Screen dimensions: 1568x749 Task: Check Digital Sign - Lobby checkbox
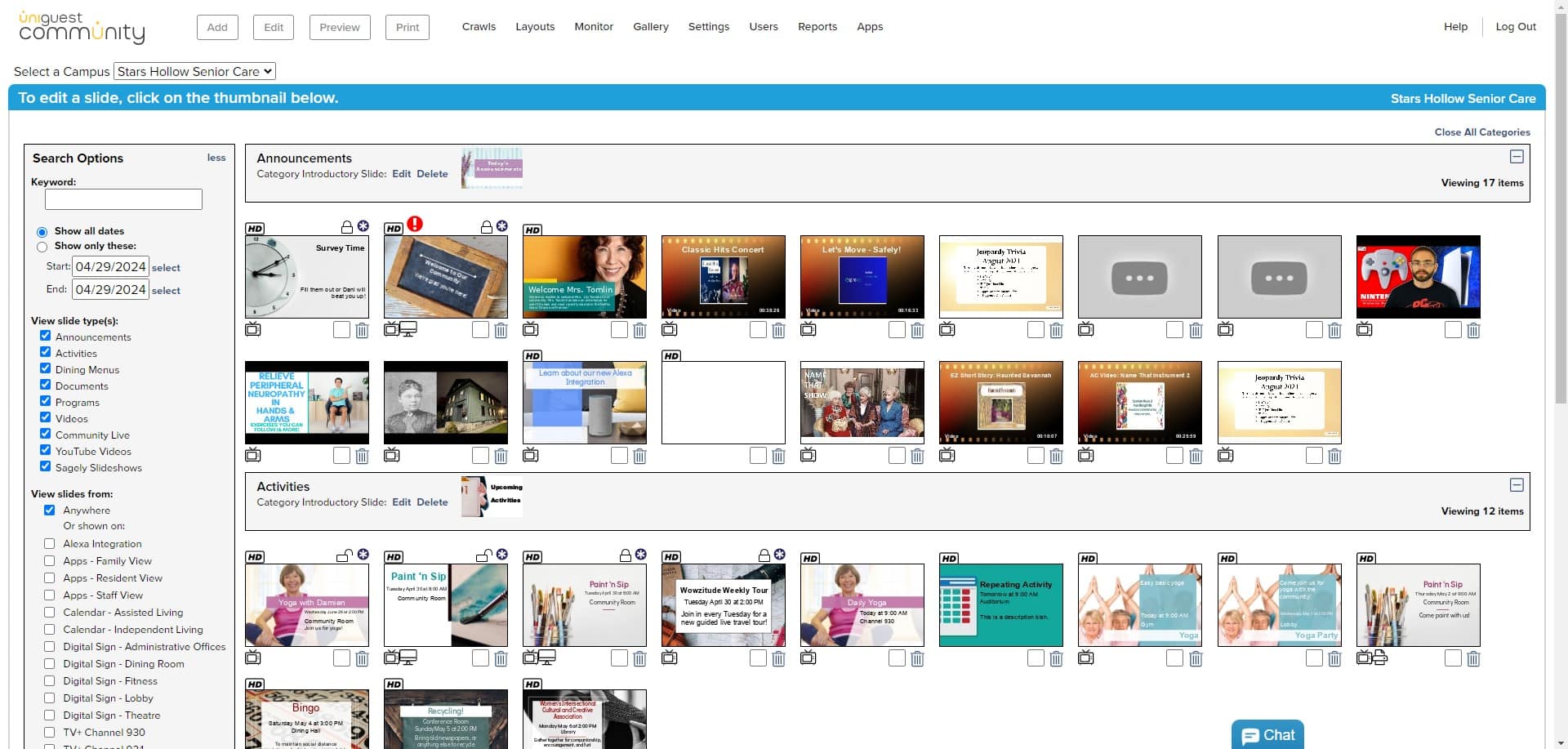pyautogui.click(x=49, y=698)
